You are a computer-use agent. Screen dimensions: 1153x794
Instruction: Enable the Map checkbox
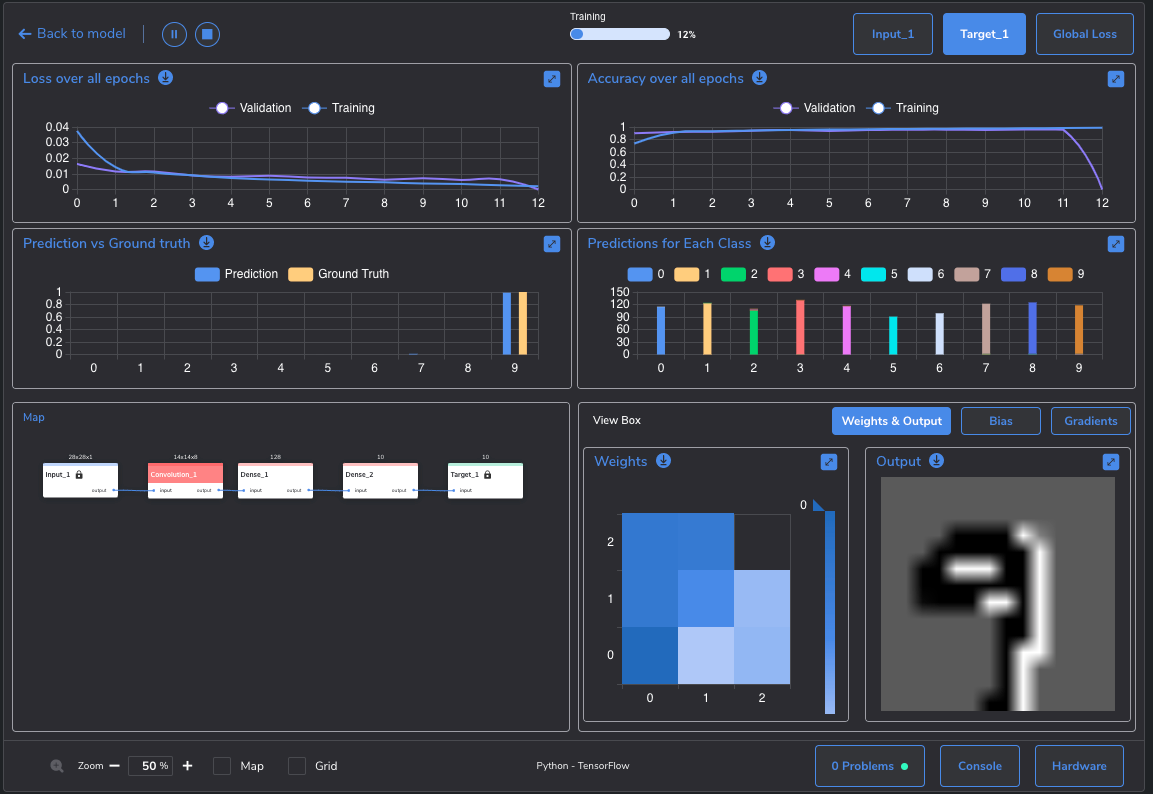[x=222, y=766]
